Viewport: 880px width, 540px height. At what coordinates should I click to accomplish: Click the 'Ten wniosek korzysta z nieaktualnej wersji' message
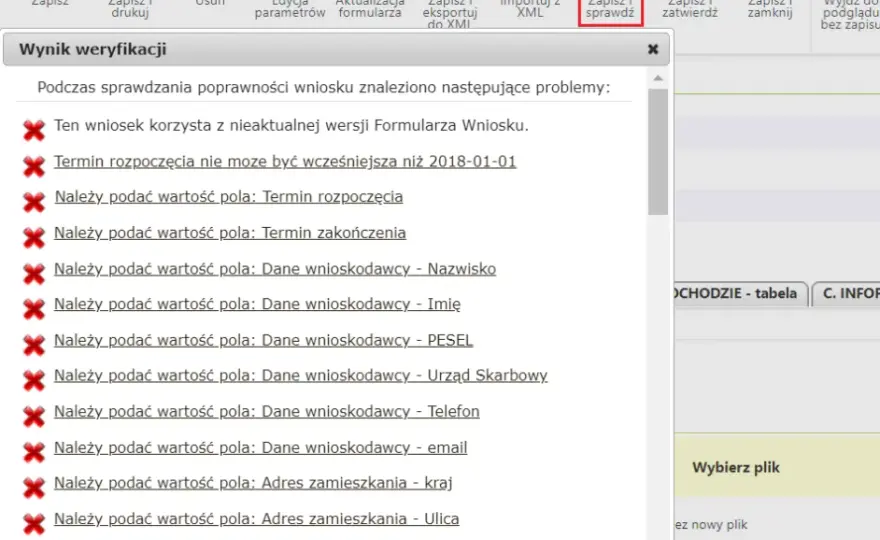[x=291, y=126]
